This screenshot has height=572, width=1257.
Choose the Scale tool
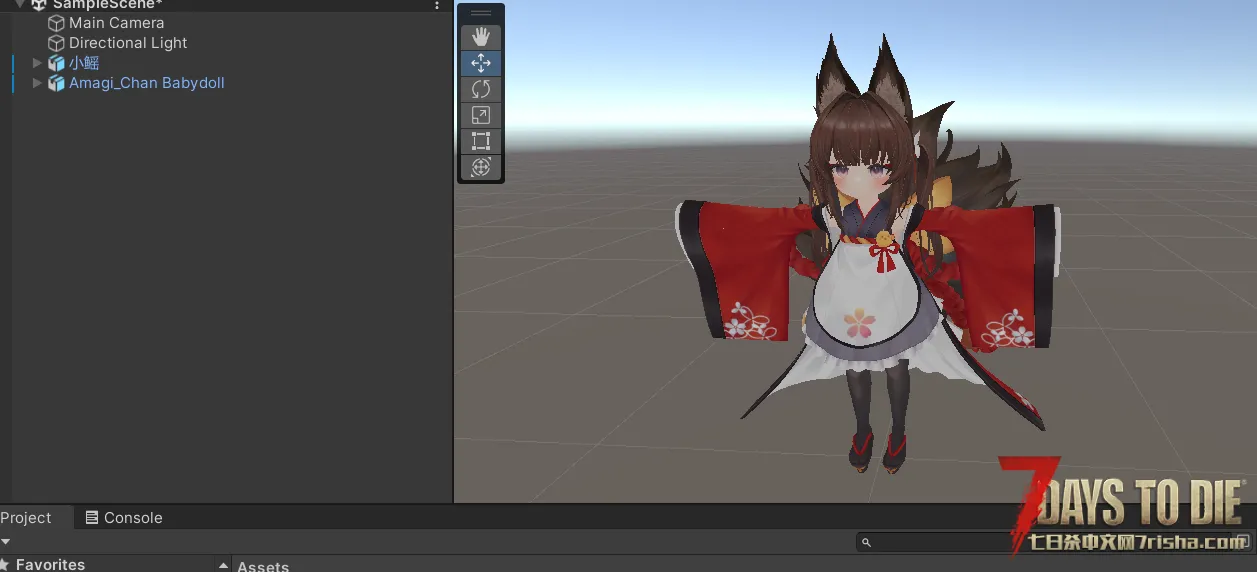[481, 115]
